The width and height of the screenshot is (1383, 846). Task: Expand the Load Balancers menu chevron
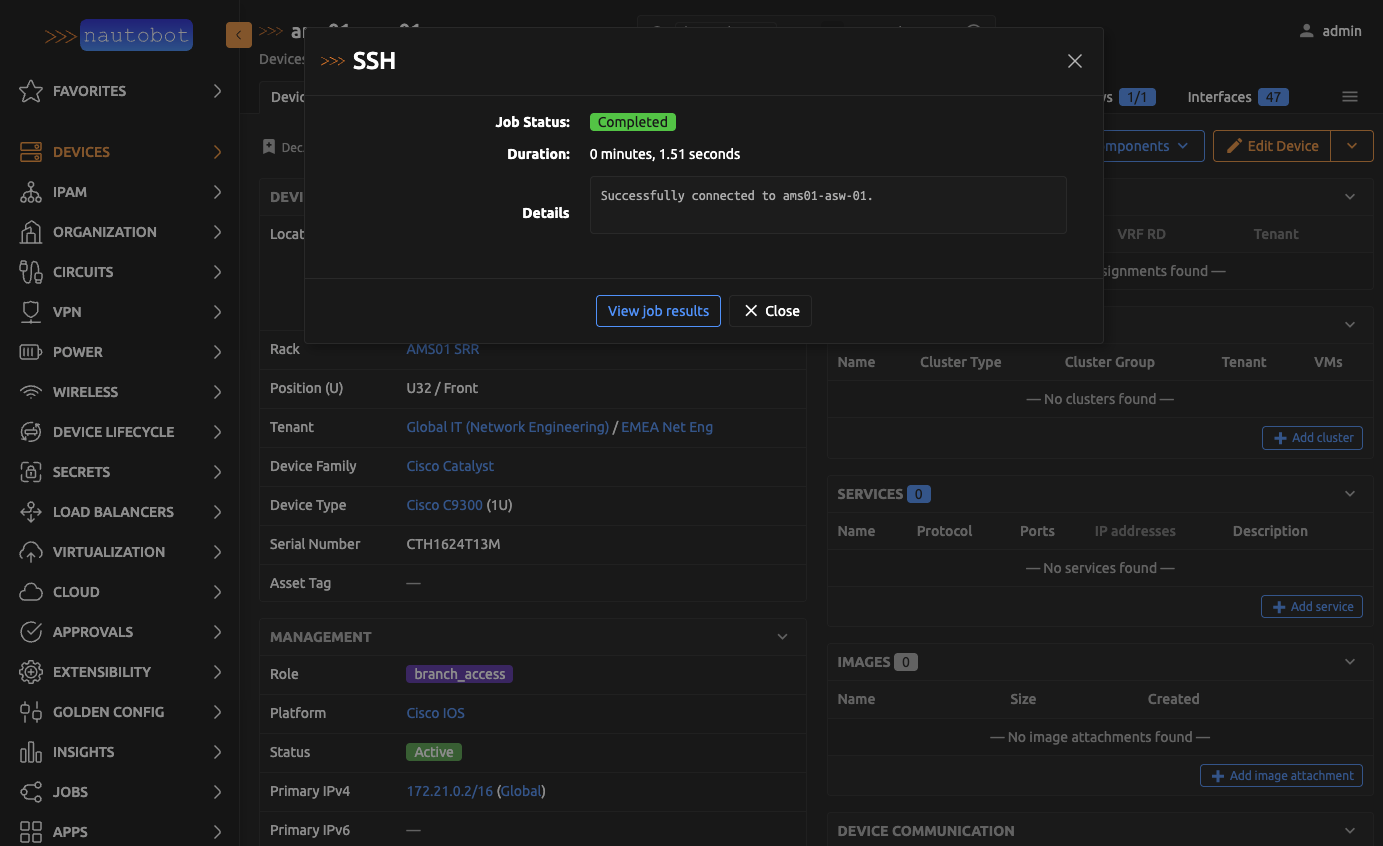coord(217,512)
